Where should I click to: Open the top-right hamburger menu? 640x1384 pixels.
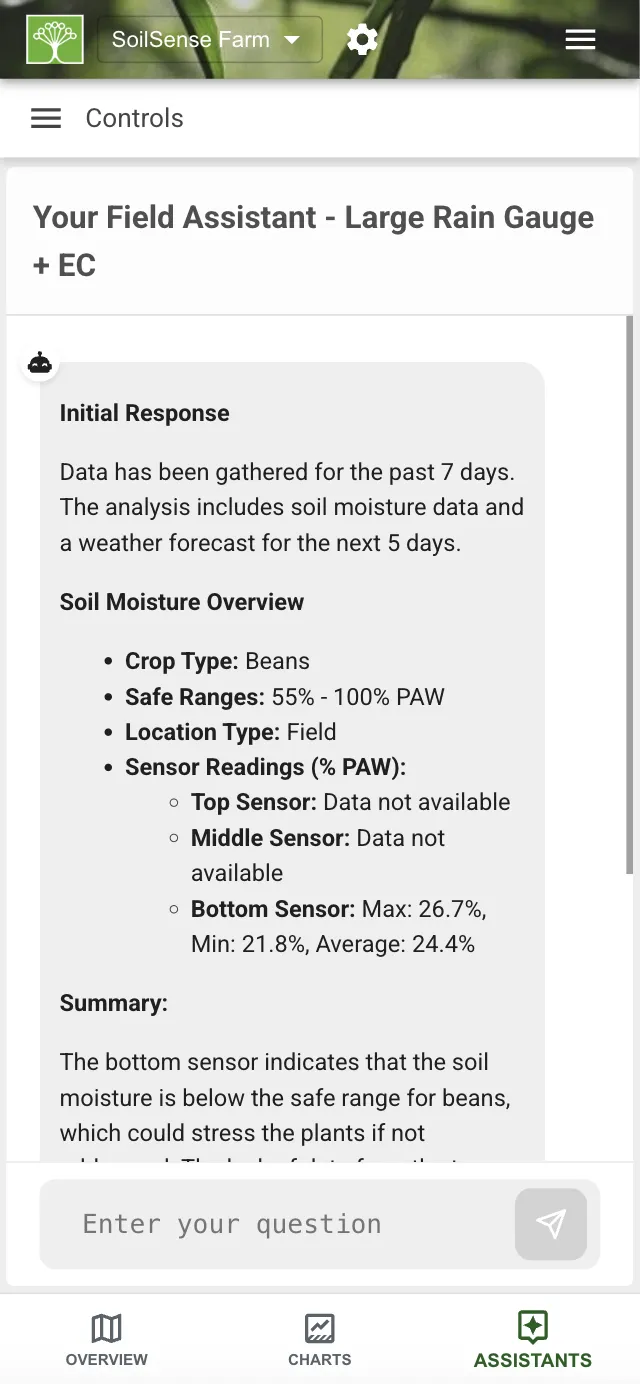click(580, 39)
